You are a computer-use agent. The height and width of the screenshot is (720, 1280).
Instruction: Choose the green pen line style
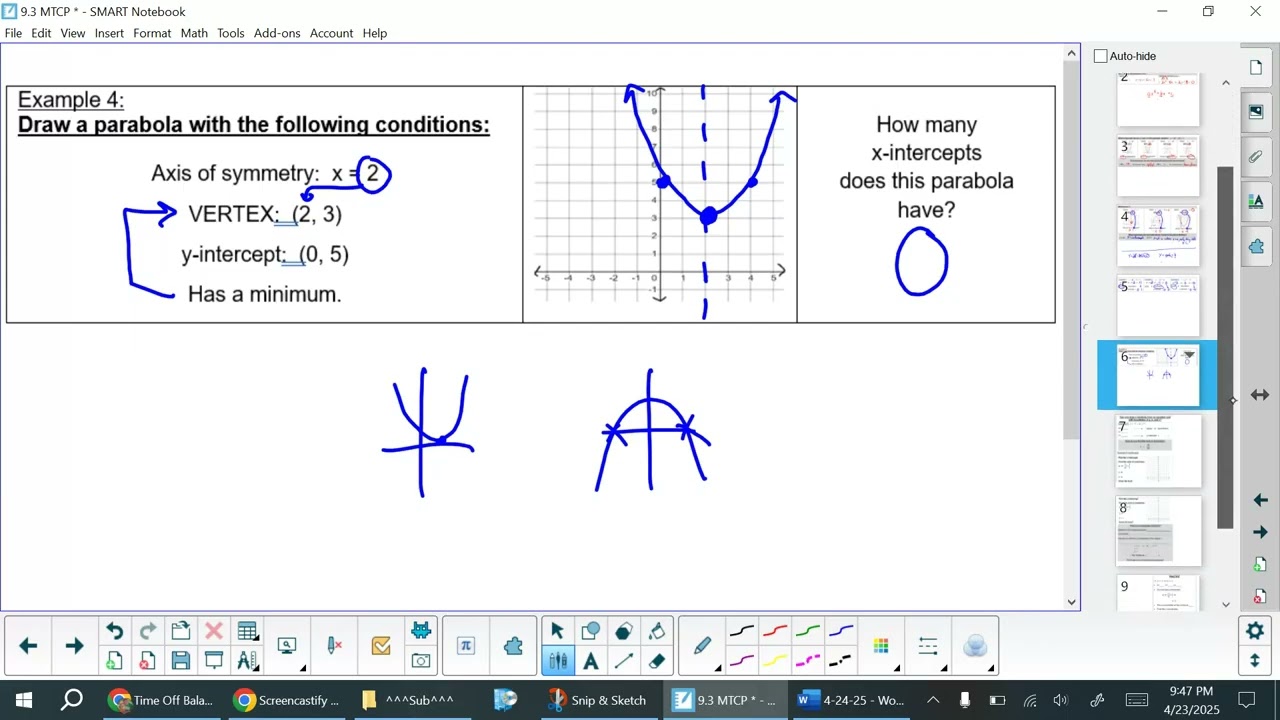point(808,631)
